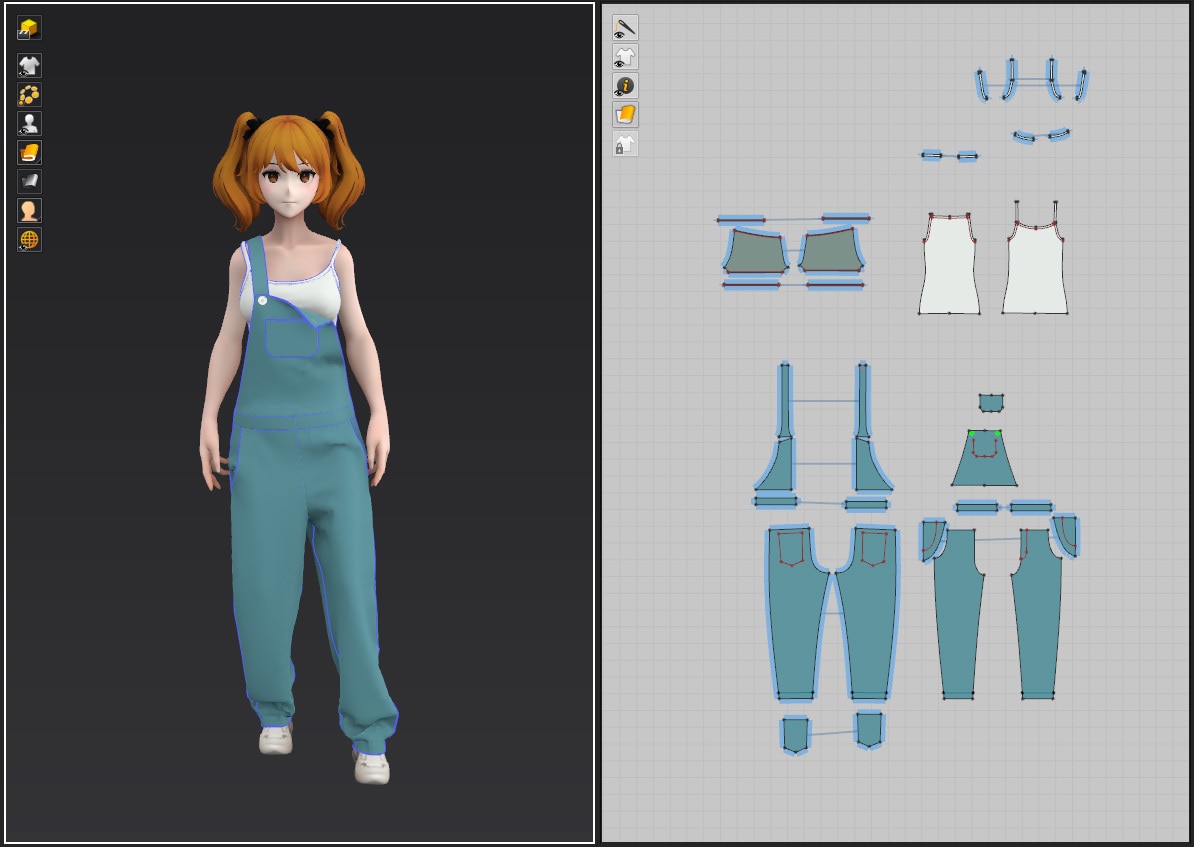Select the left white tank top pattern piece
Screen dimensions: 1194x847
(949, 267)
